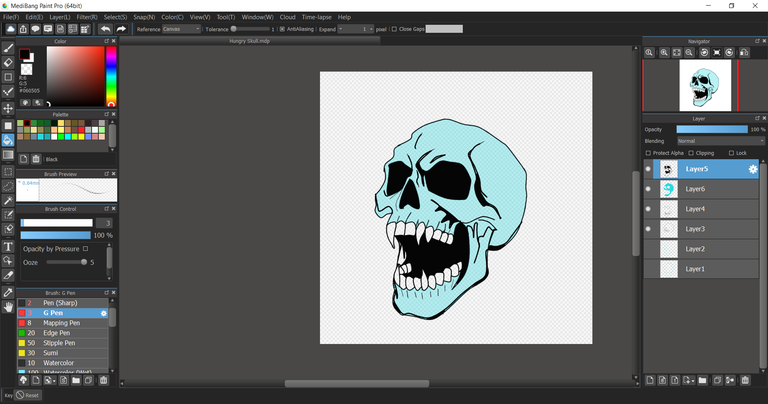The width and height of the screenshot is (768, 404).
Task: Click the fit-to-window icon in Navigator
Action: coord(676,52)
